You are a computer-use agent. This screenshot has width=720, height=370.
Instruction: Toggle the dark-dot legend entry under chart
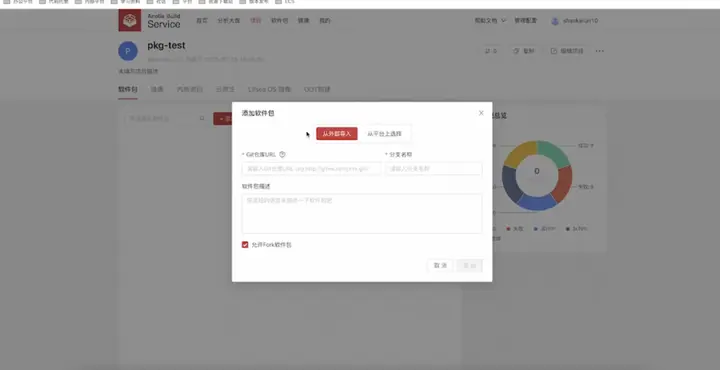[x=576, y=229]
